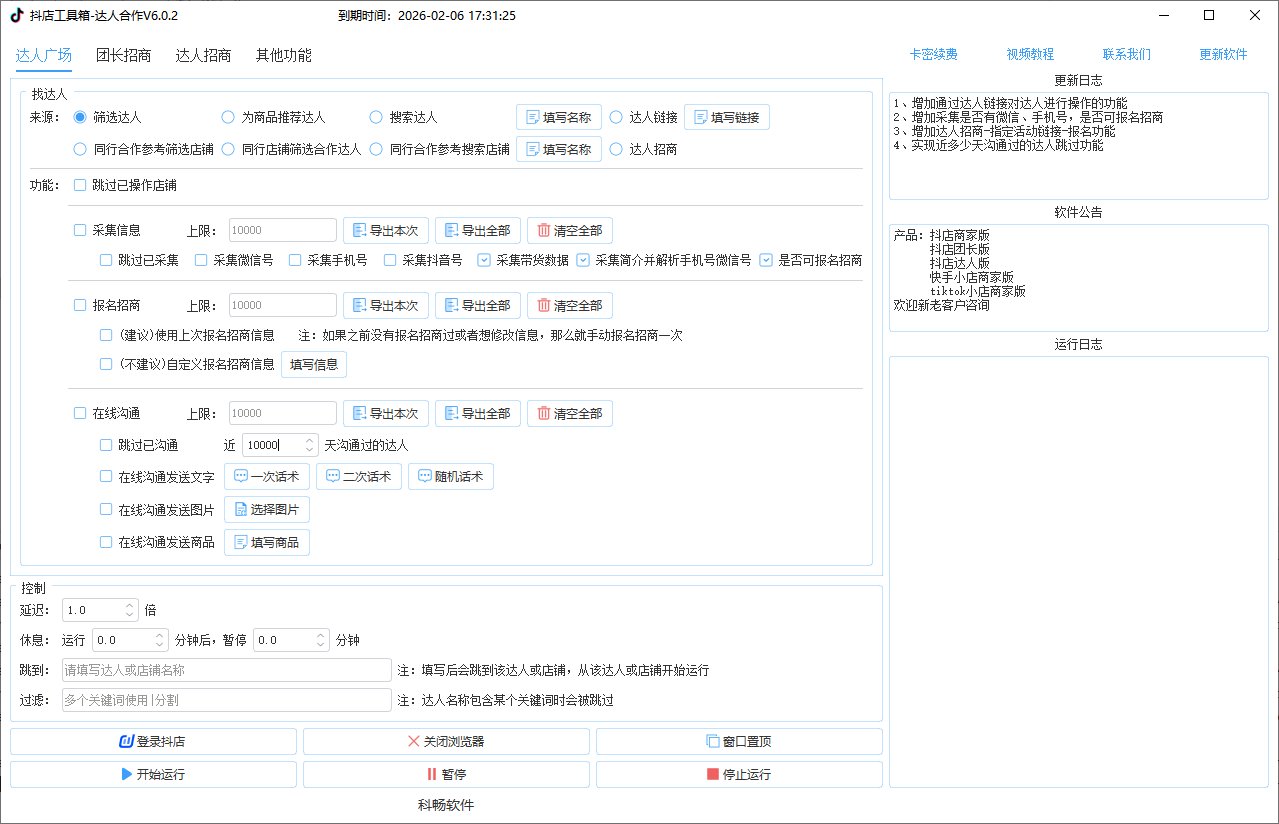Open 视频教程 link
Image resolution: width=1279 pixels, height=824 pixels.
tap(1030, 55)
